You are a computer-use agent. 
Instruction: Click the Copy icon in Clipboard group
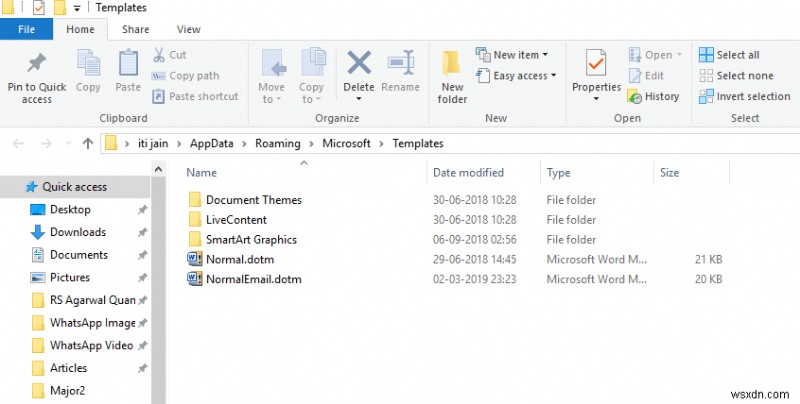click(x=88, y=64)
